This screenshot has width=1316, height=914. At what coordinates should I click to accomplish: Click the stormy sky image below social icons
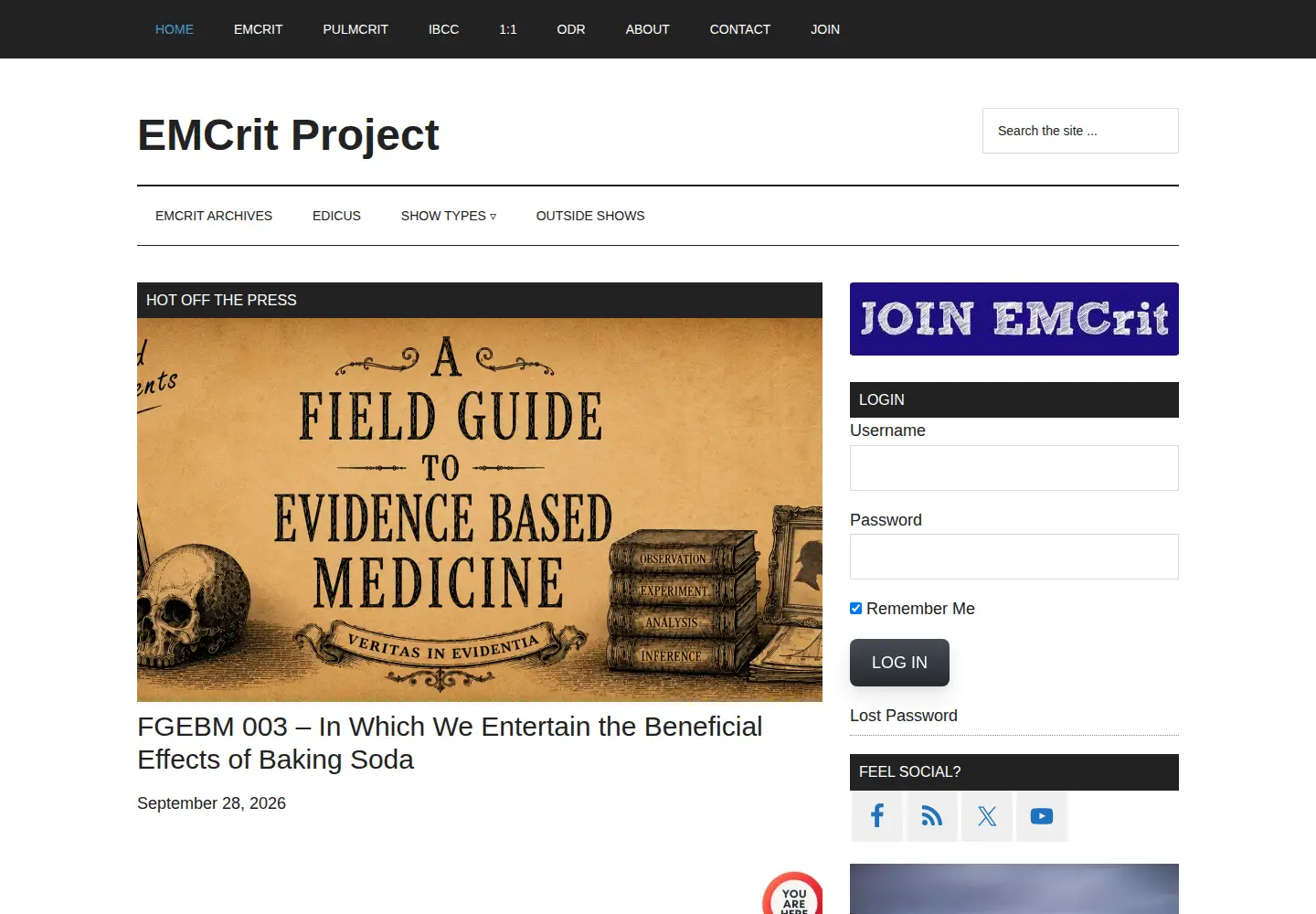(x=1014, y=888)
